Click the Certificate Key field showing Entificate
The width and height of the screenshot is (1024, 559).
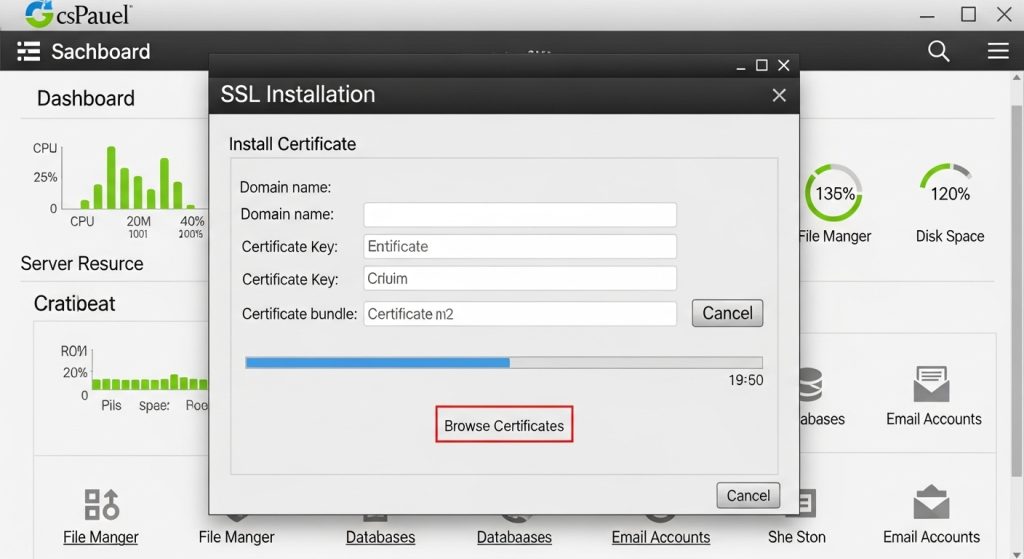click(520, 246)
